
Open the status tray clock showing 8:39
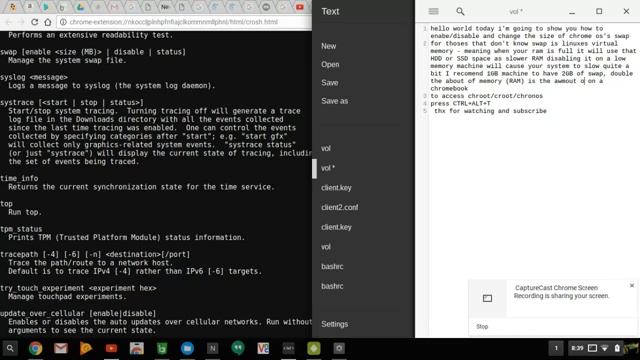[x=577, y=348]
